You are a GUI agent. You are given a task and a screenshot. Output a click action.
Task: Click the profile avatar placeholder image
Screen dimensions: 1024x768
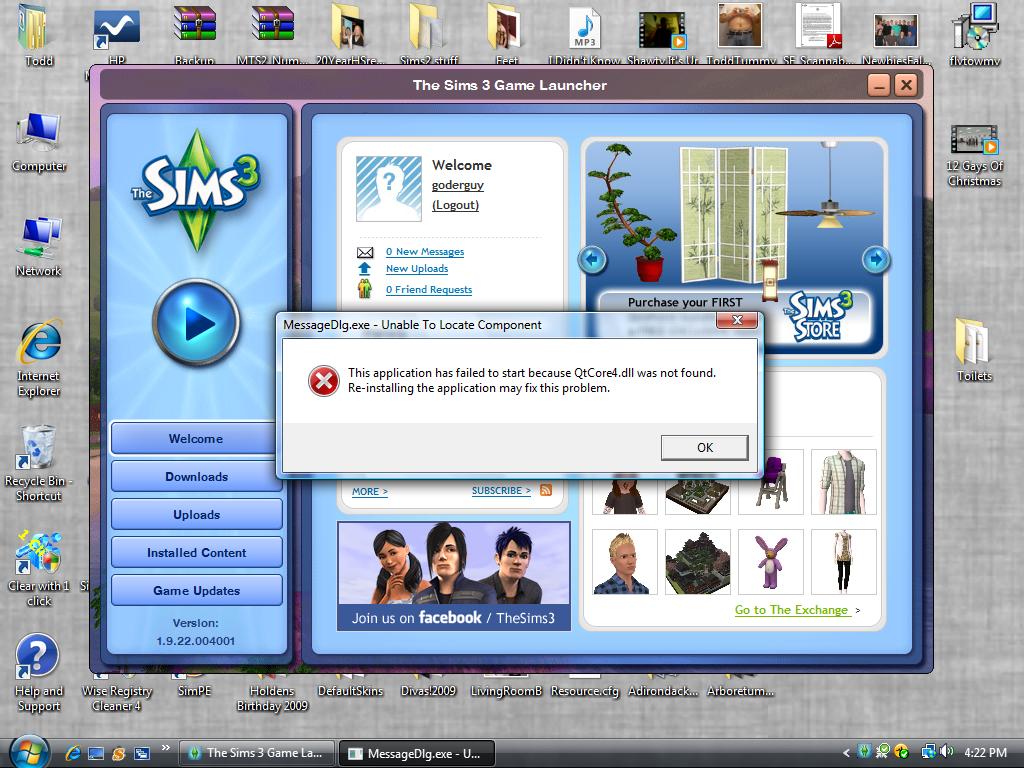pos(389,189)
